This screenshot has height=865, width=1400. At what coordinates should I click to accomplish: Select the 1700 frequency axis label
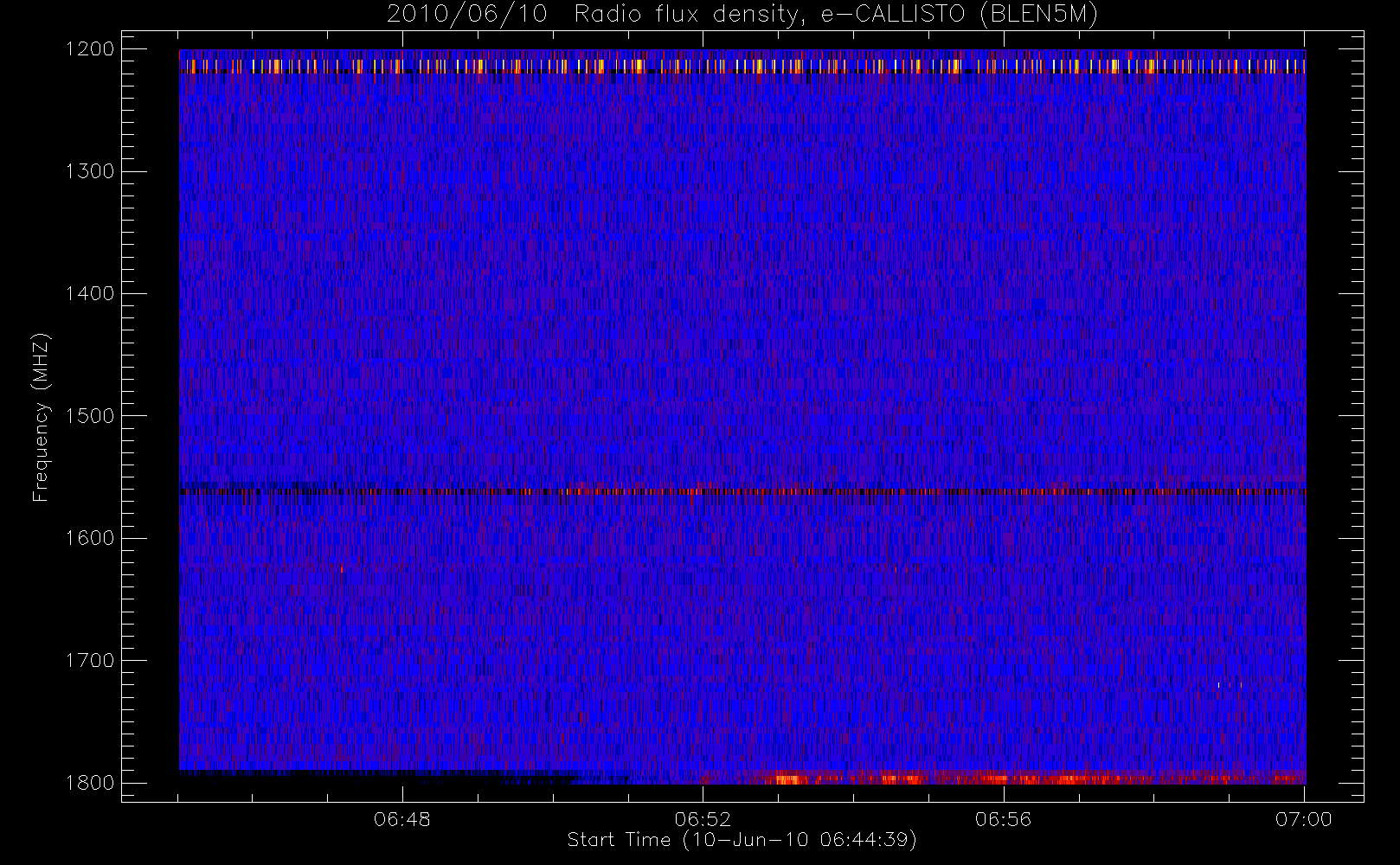[x=90, y=660]
